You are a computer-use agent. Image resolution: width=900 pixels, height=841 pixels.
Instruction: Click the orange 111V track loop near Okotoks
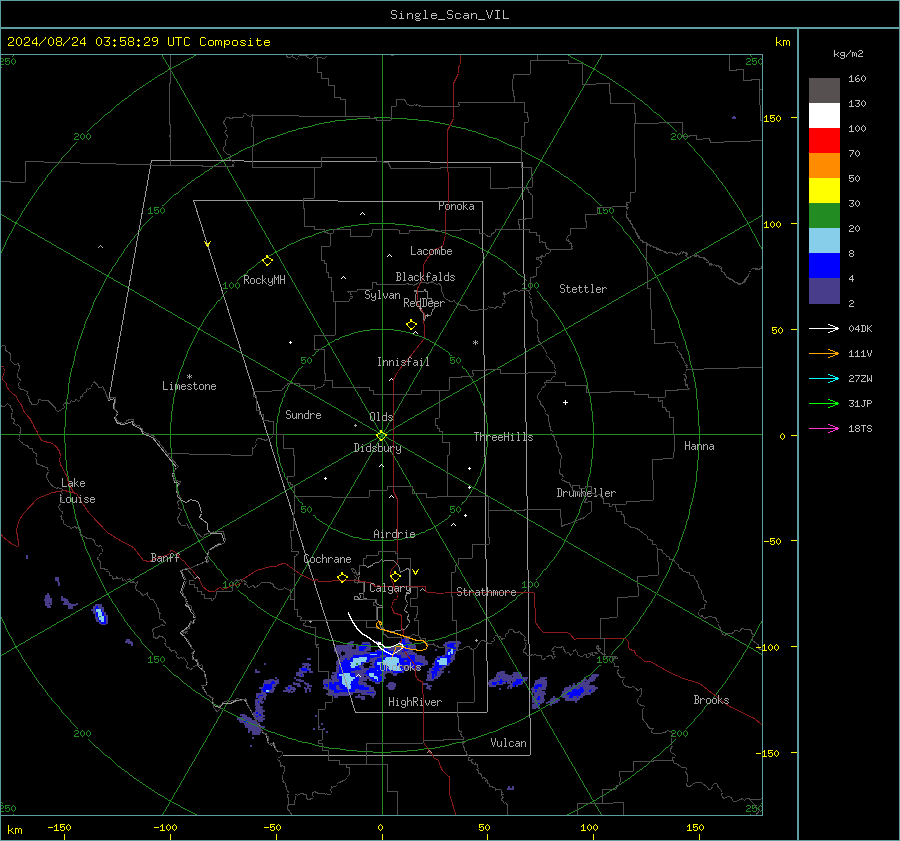402,637
